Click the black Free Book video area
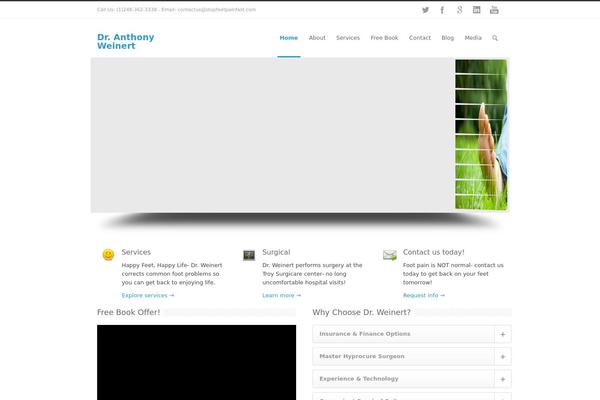This screenshot has width=600, height=400. pyautogui.click(x=196, y=362)
